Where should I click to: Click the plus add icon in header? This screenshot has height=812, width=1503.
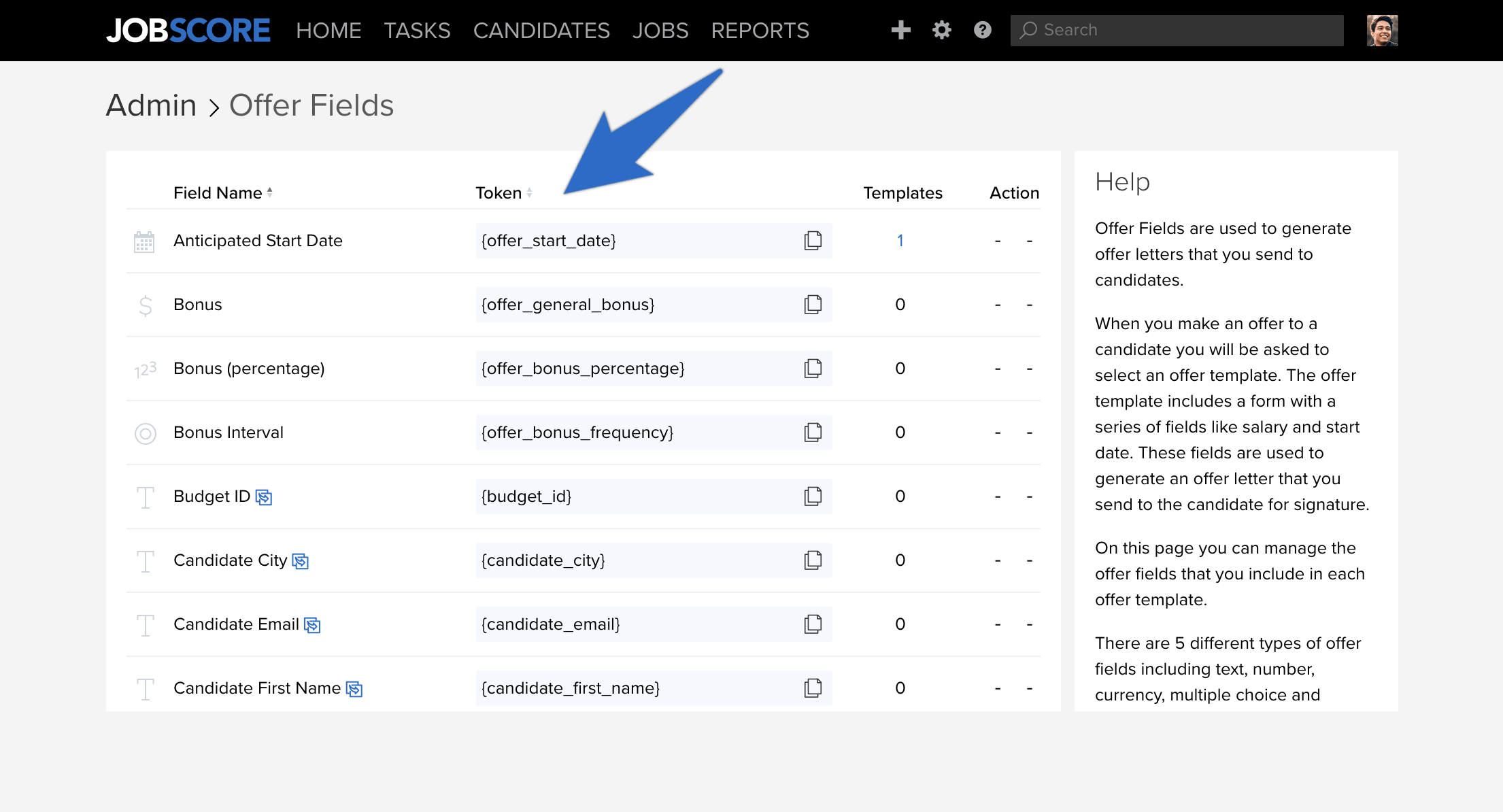(x=900, y=30)
